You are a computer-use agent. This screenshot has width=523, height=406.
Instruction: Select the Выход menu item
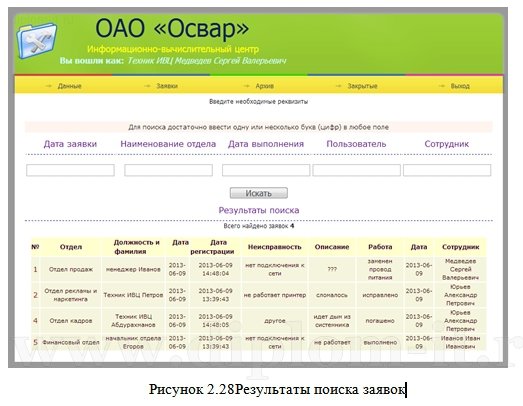point(460,86)
